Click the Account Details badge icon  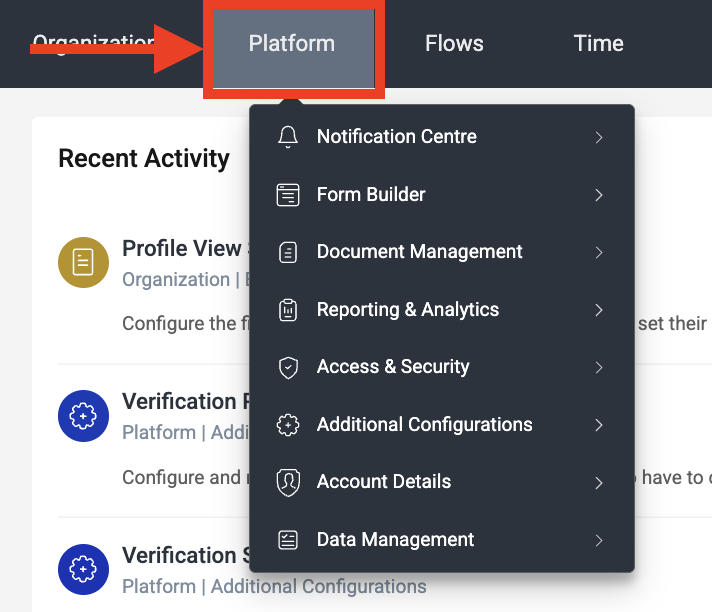pos(288,482)
